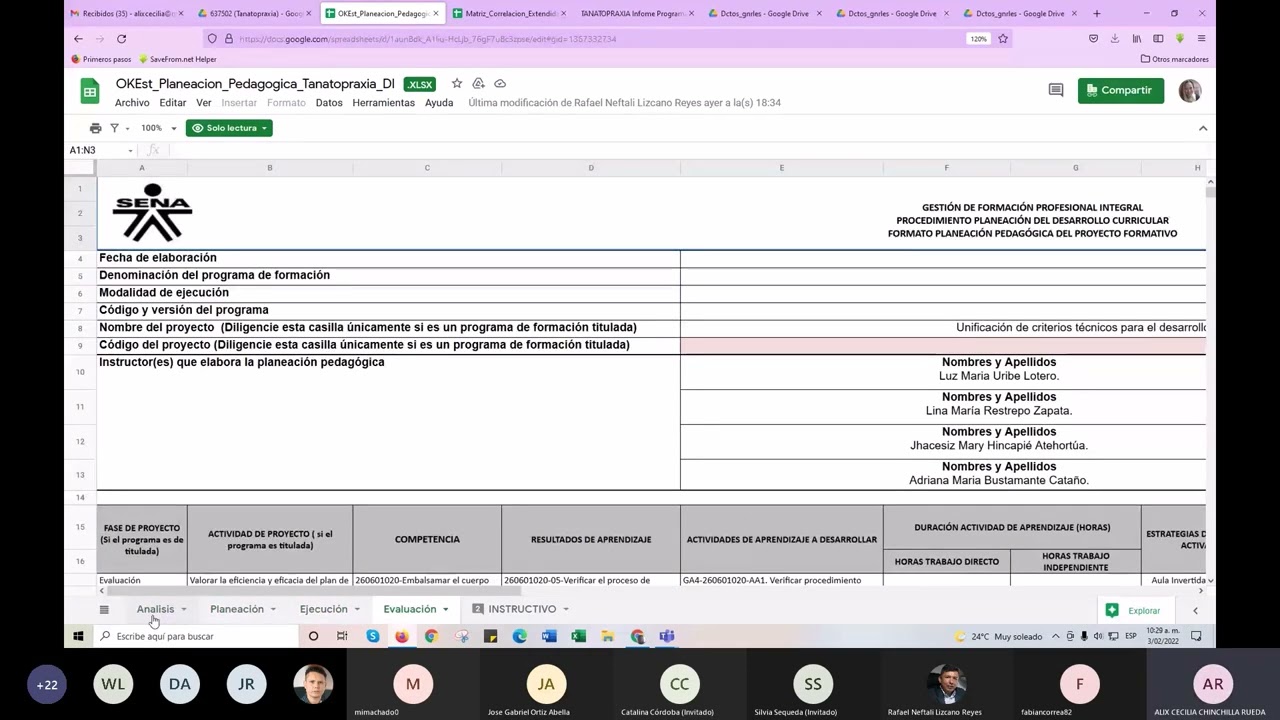Viewport: 1280px width, 720px height.
Task: Open the Ayuda menu
Action: [x=439, y=103]
